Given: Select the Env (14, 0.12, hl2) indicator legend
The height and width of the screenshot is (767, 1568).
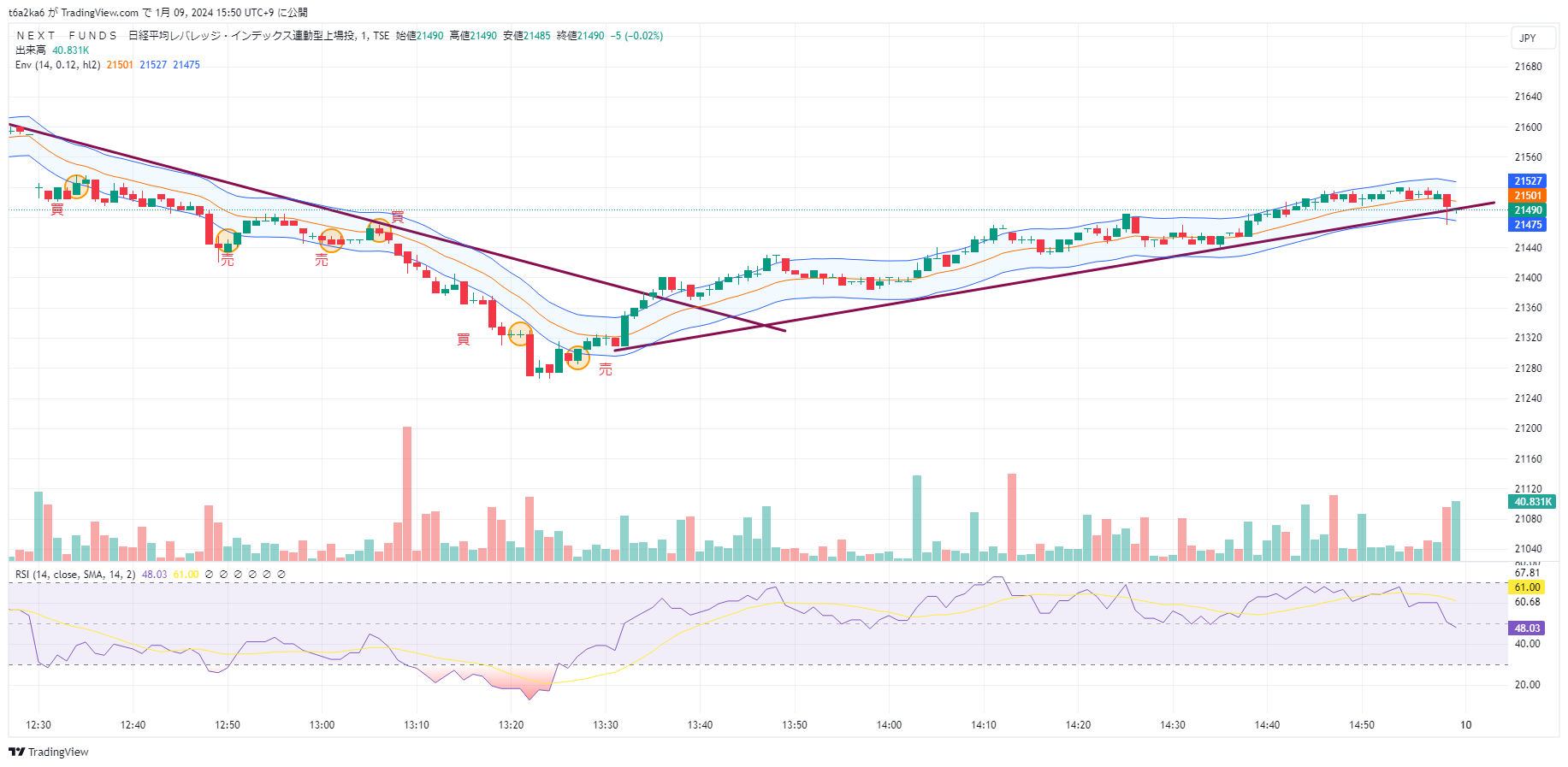Looking at the screenshot, I should pyautogui.click(x=57, y=65).
